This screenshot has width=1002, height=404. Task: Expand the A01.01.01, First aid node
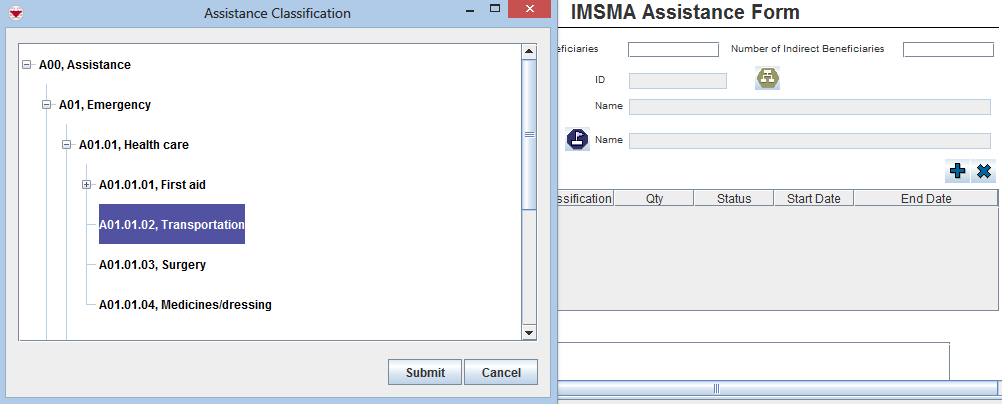pyautogui.click(x=86, y=185)
